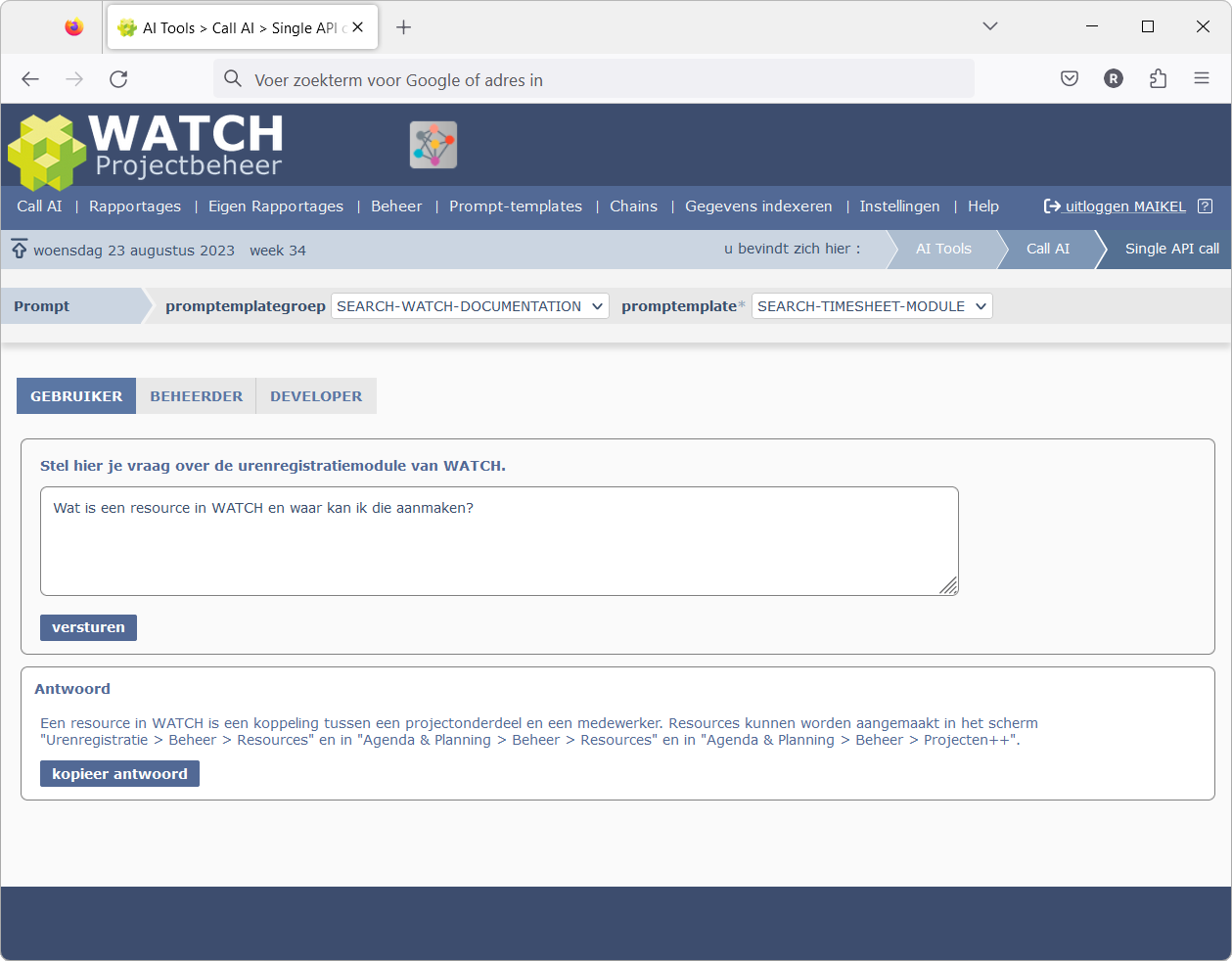
Task: Open Gegevens indexeren menu item
Action: click(x=758, y=206)
